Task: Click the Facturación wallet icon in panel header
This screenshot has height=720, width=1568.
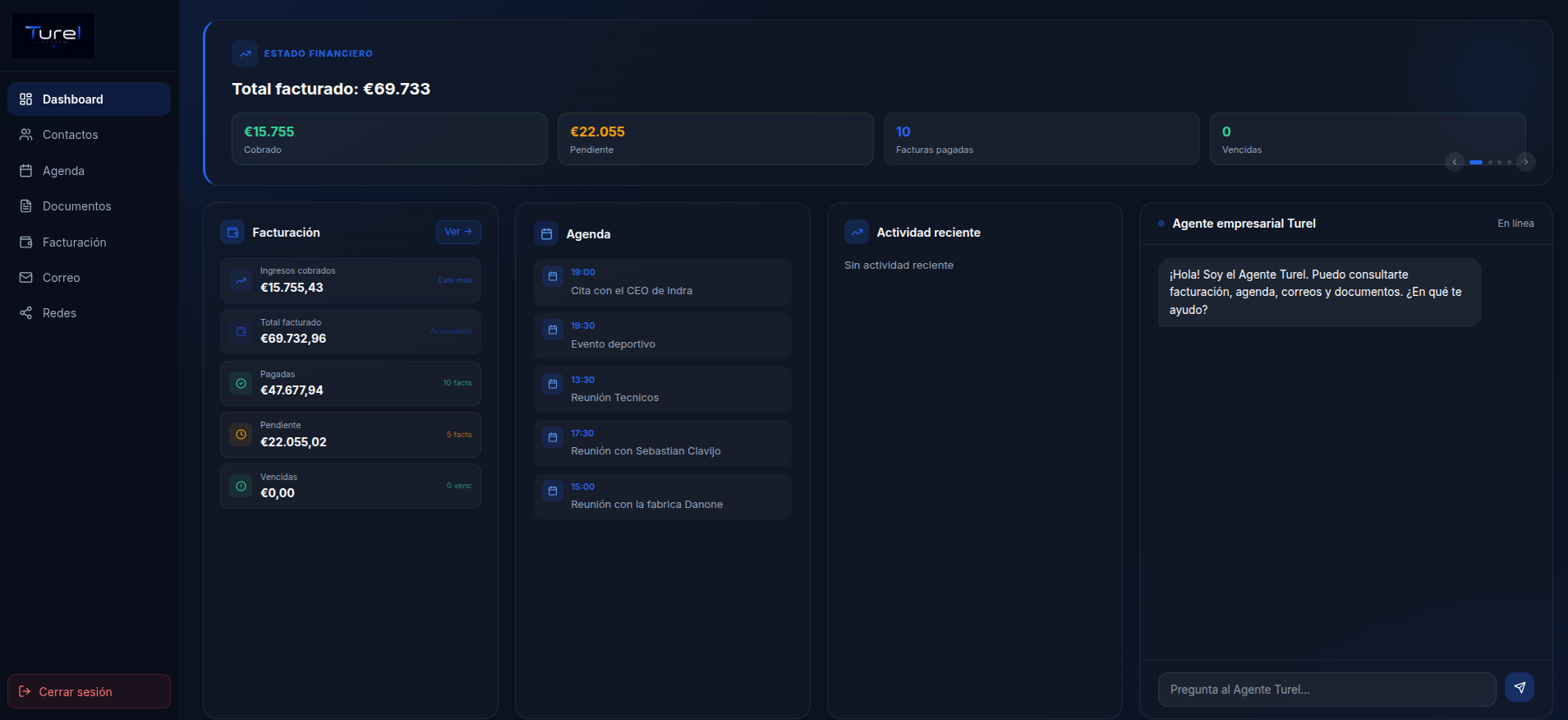Action: click(x=232, y=233)
